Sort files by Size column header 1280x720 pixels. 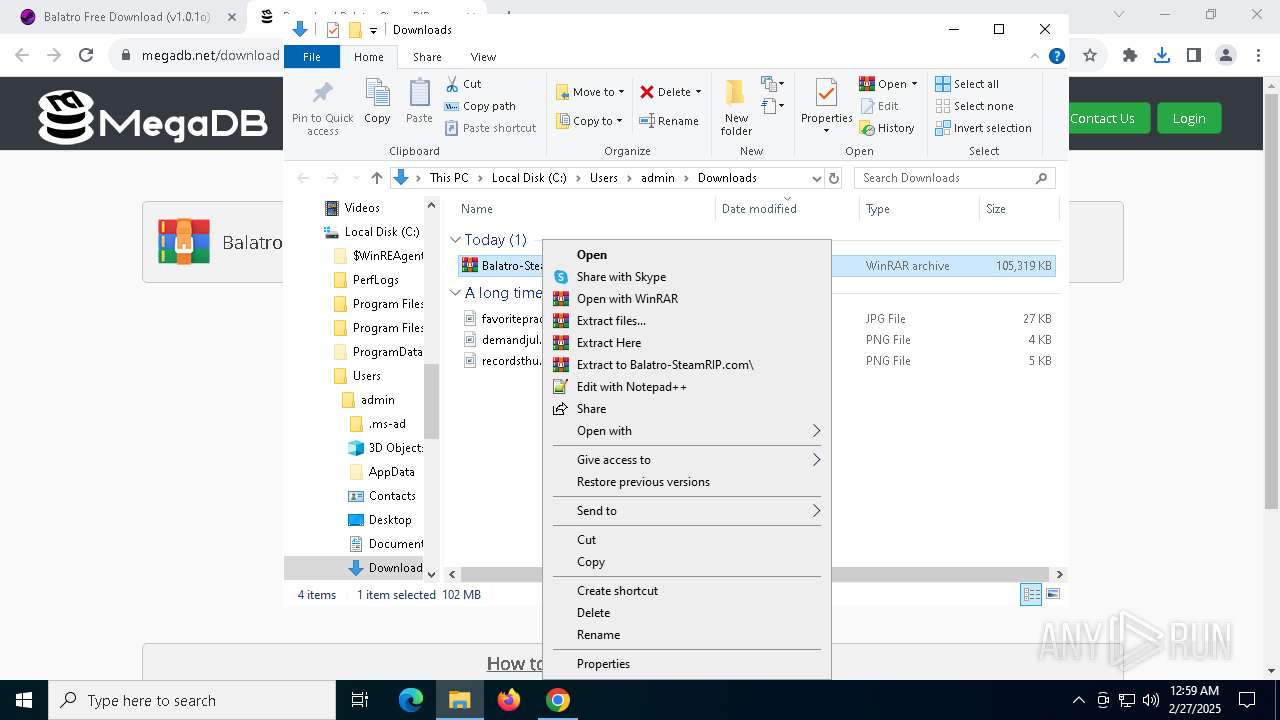click(1018, 209)
